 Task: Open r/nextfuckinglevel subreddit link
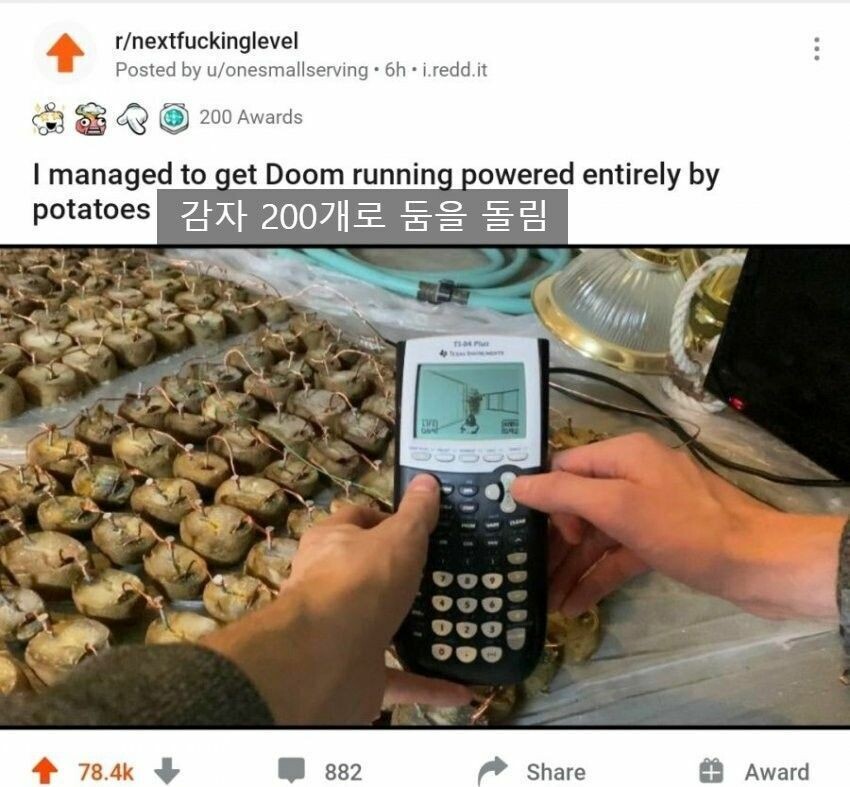click(207, 41)
